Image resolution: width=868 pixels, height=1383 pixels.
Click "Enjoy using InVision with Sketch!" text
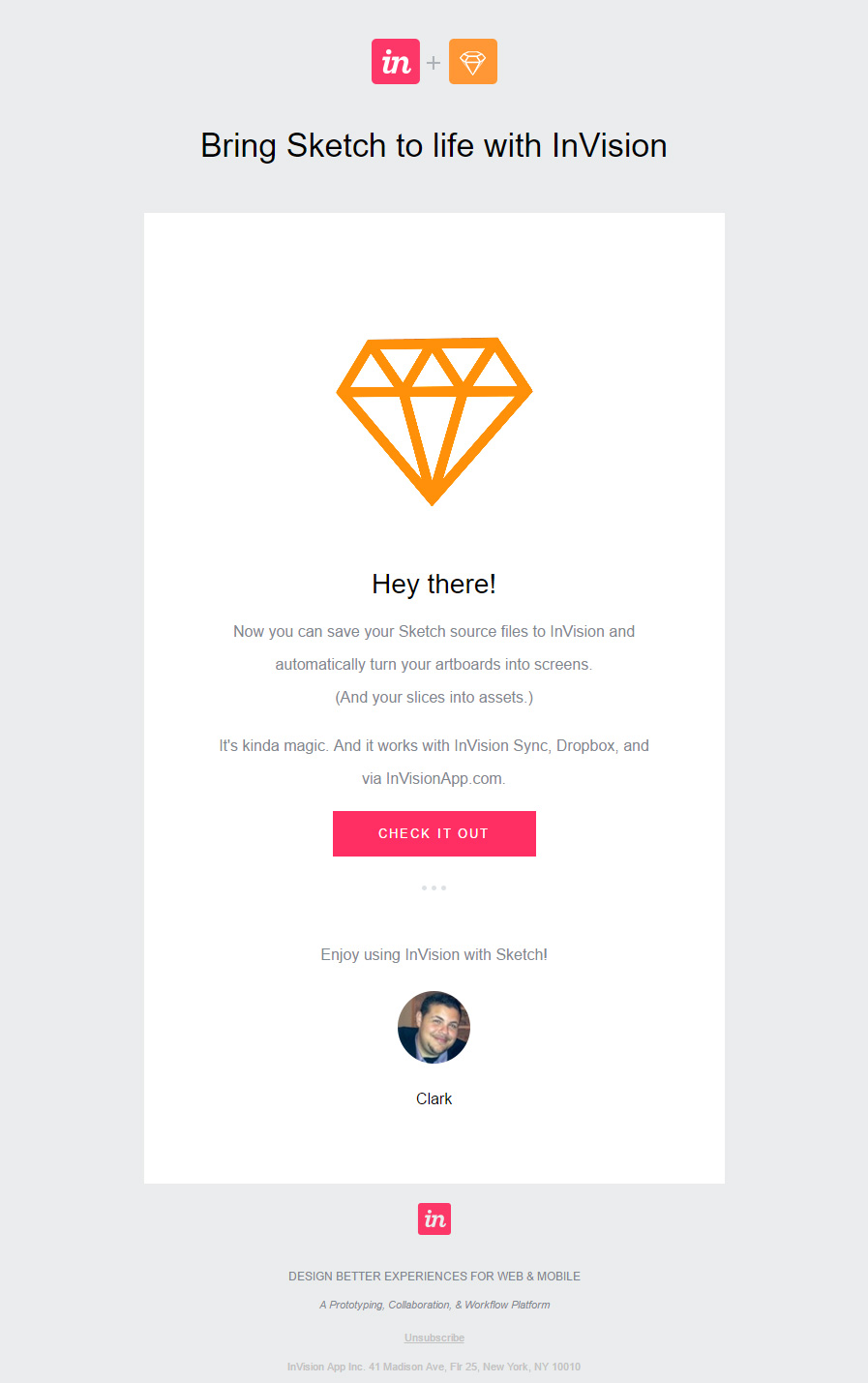434,954
